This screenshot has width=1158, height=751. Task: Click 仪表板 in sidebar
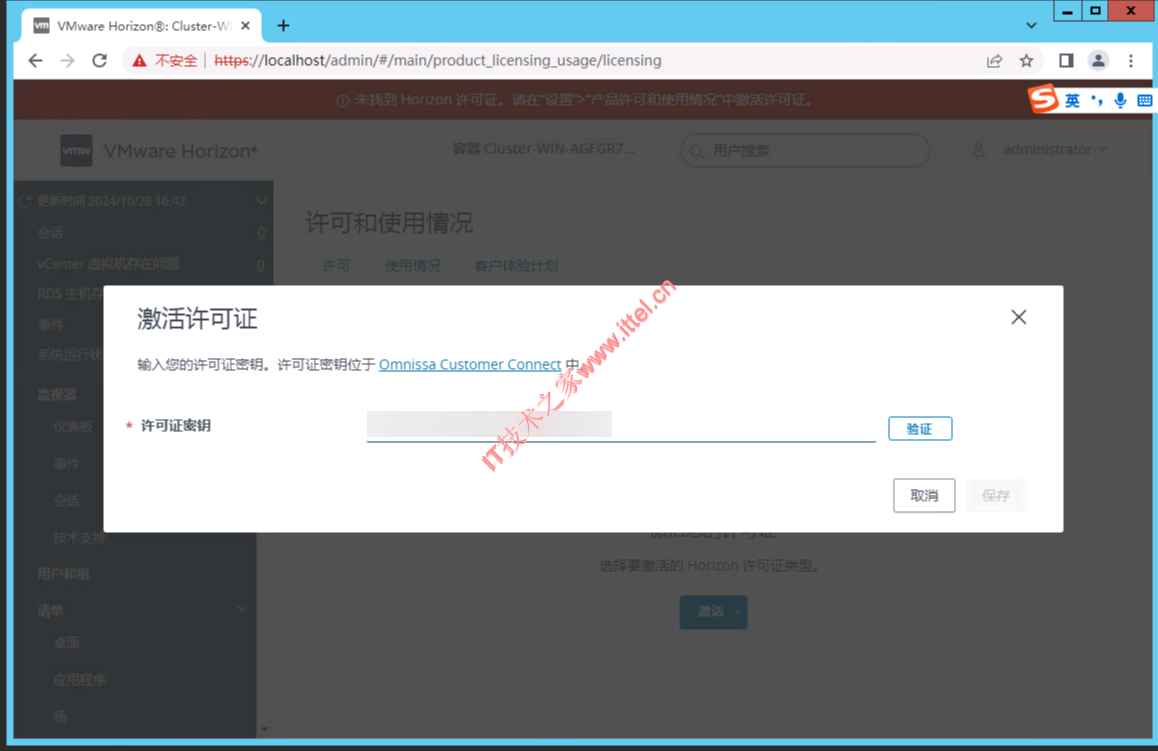73,427
